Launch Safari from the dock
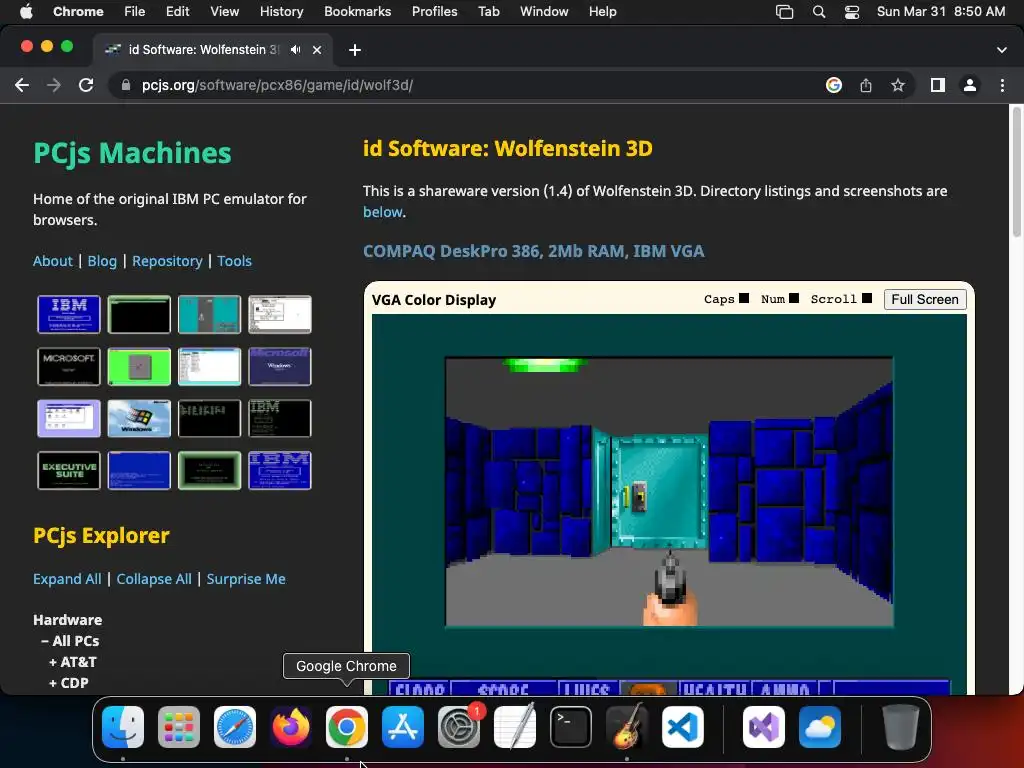 coord(234,727)
